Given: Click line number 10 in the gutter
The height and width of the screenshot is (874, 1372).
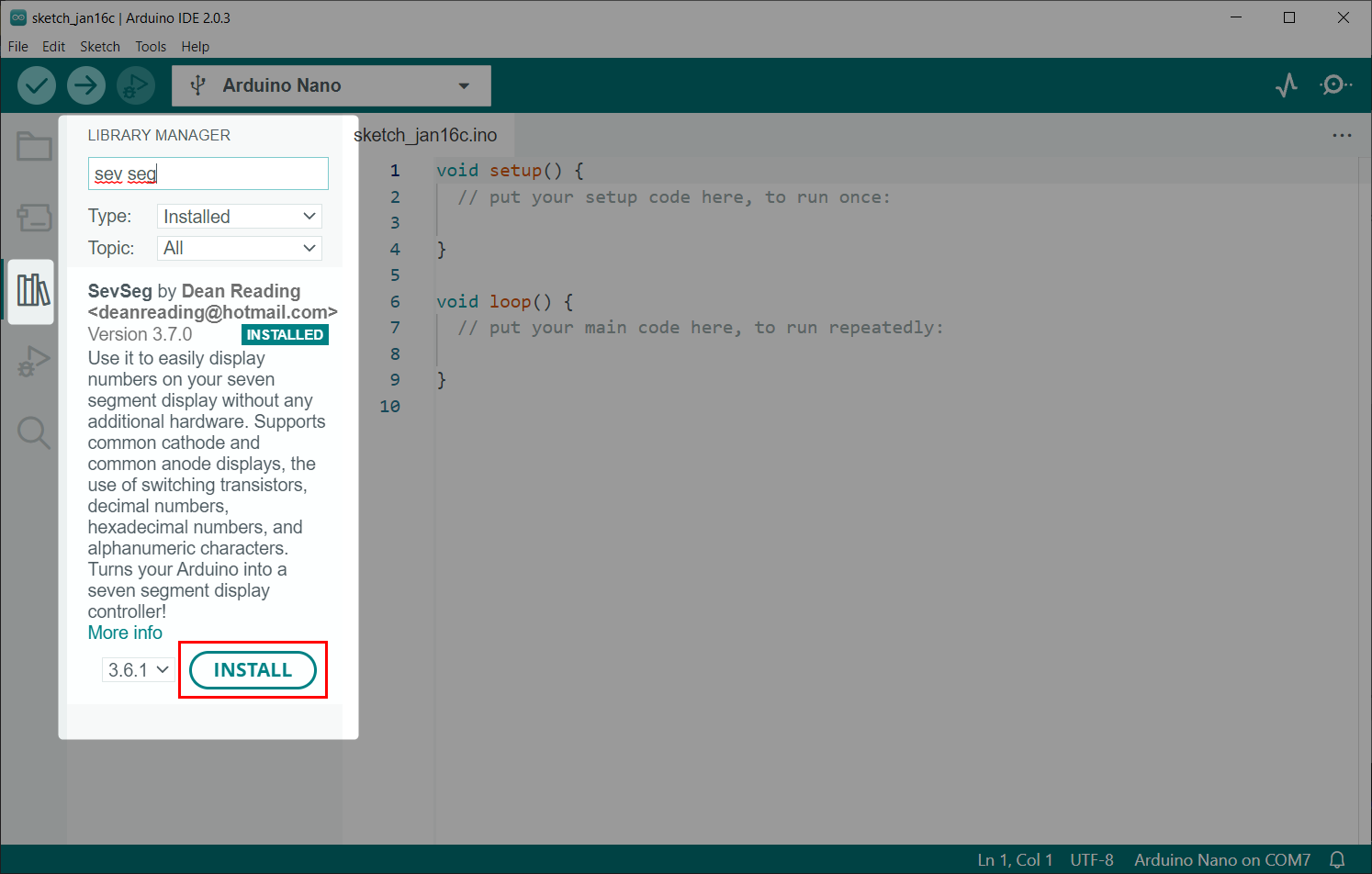Looking at the screenshot, I should pyautogui.click(x=390, y=407).
